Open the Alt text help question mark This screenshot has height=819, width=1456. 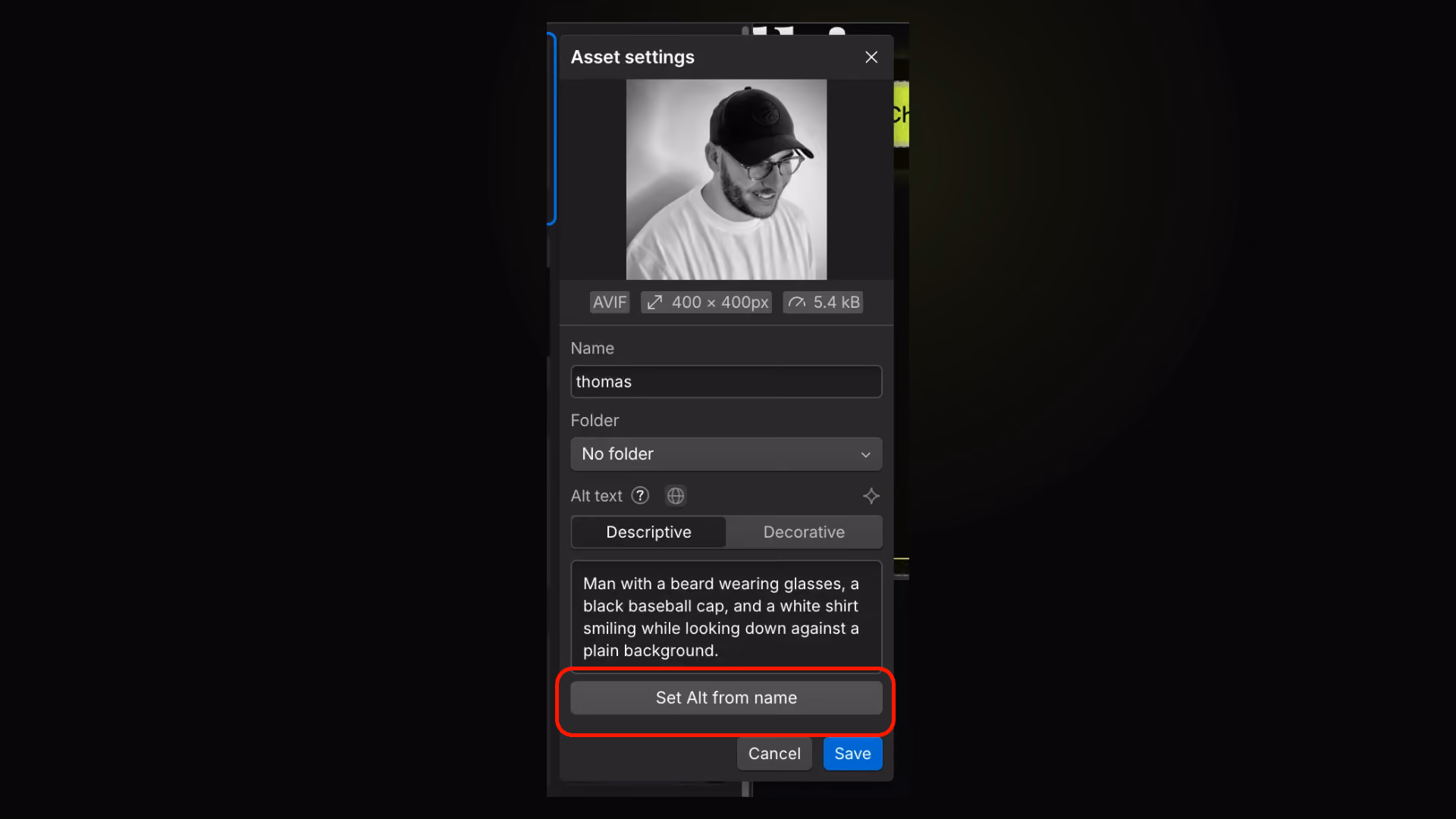pos(640,496)
